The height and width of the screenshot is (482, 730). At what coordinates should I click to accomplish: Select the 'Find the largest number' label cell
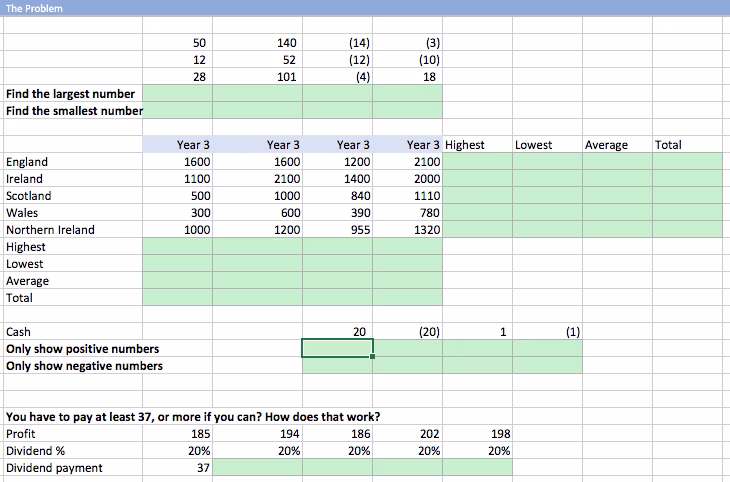tap(73, 94)
